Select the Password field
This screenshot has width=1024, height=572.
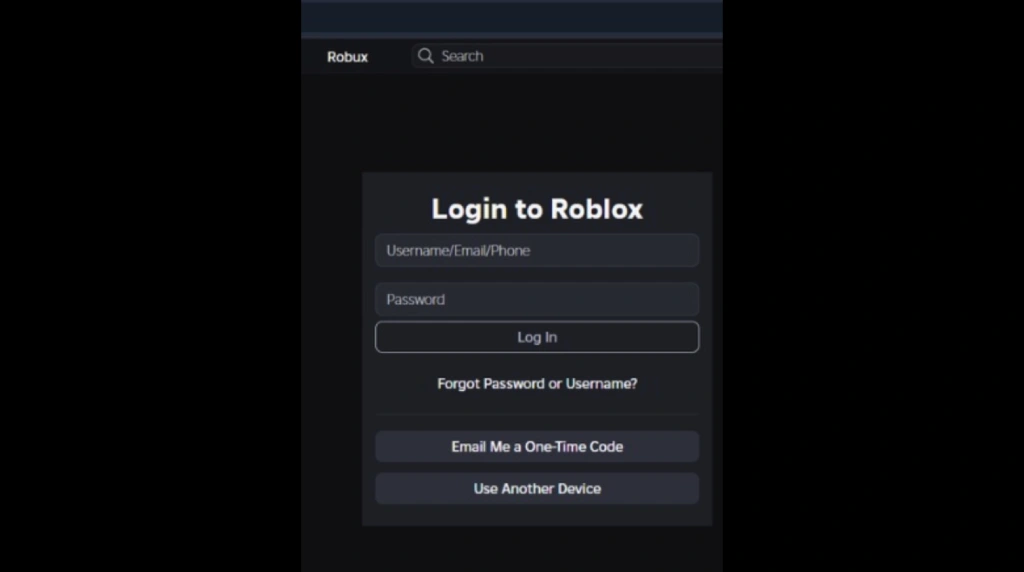[537, 300]
